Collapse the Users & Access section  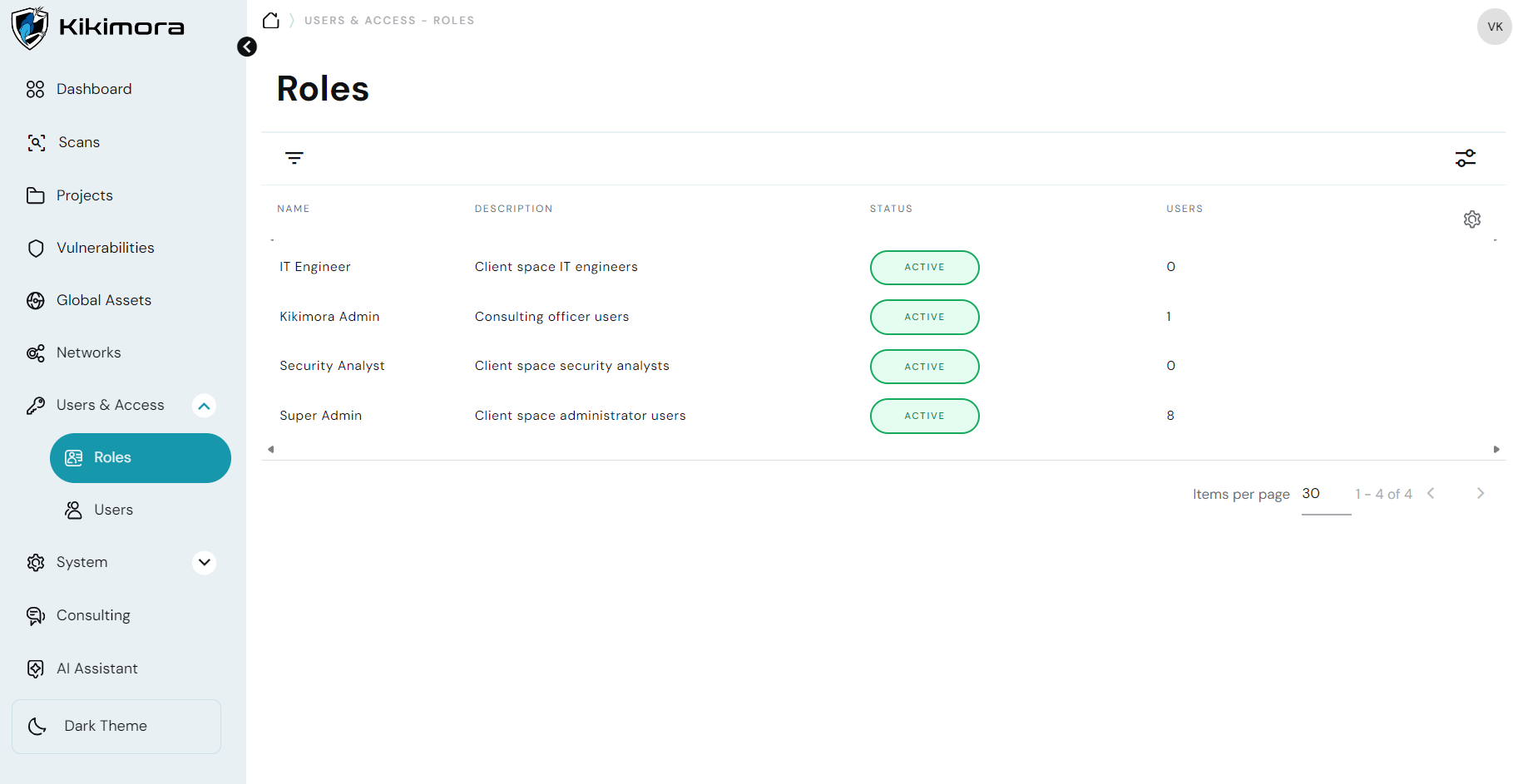204,406
